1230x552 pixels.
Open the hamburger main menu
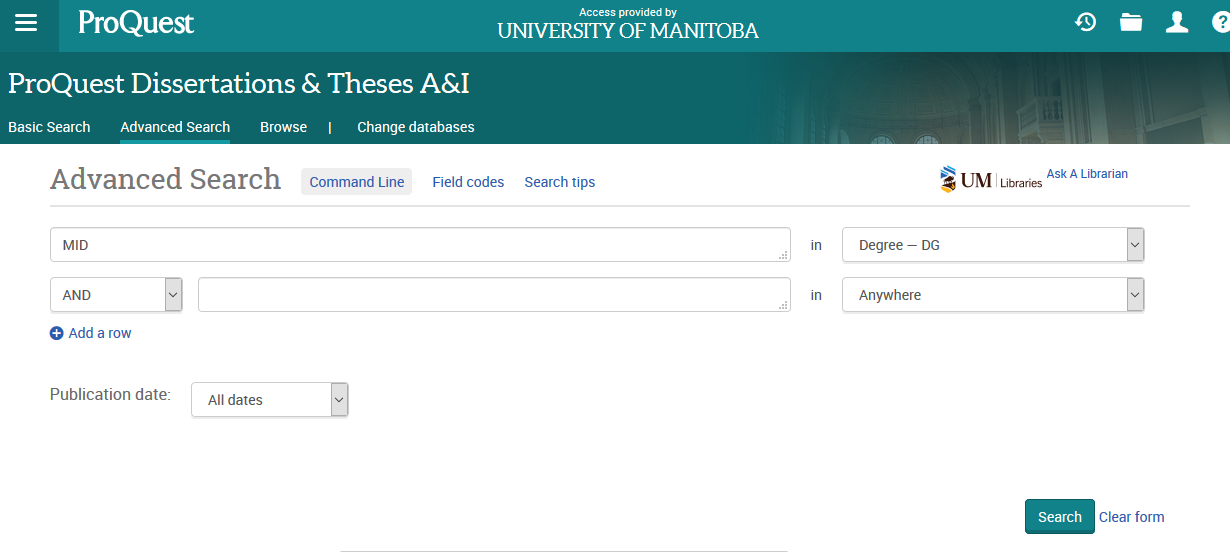pyautogui.click(x=26, y=23)
